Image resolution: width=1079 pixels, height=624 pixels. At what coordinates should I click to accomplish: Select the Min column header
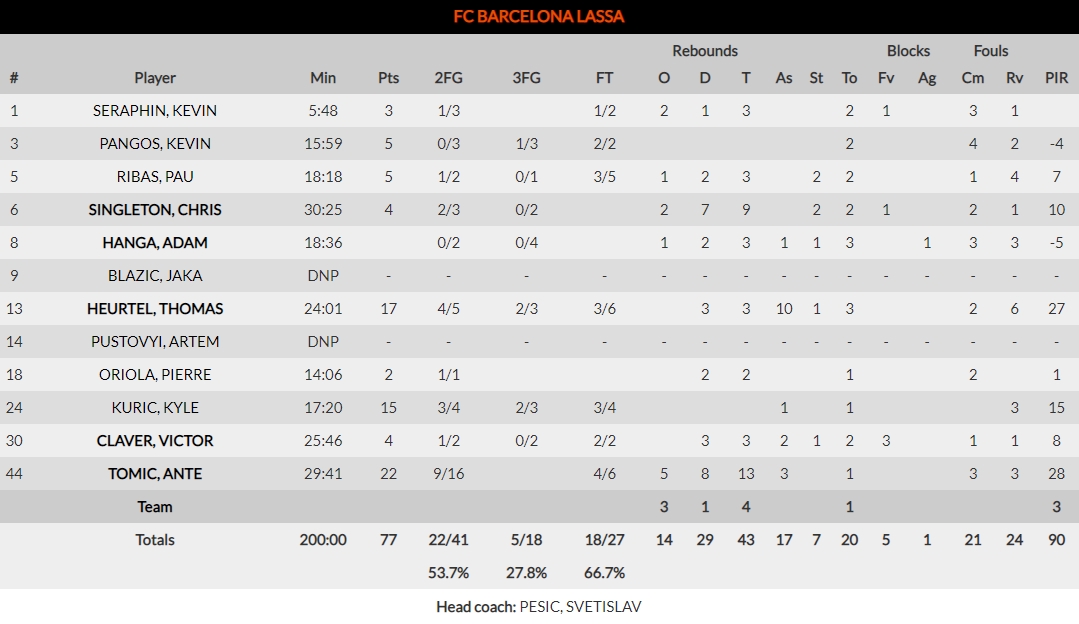click(x=323, y=78)
